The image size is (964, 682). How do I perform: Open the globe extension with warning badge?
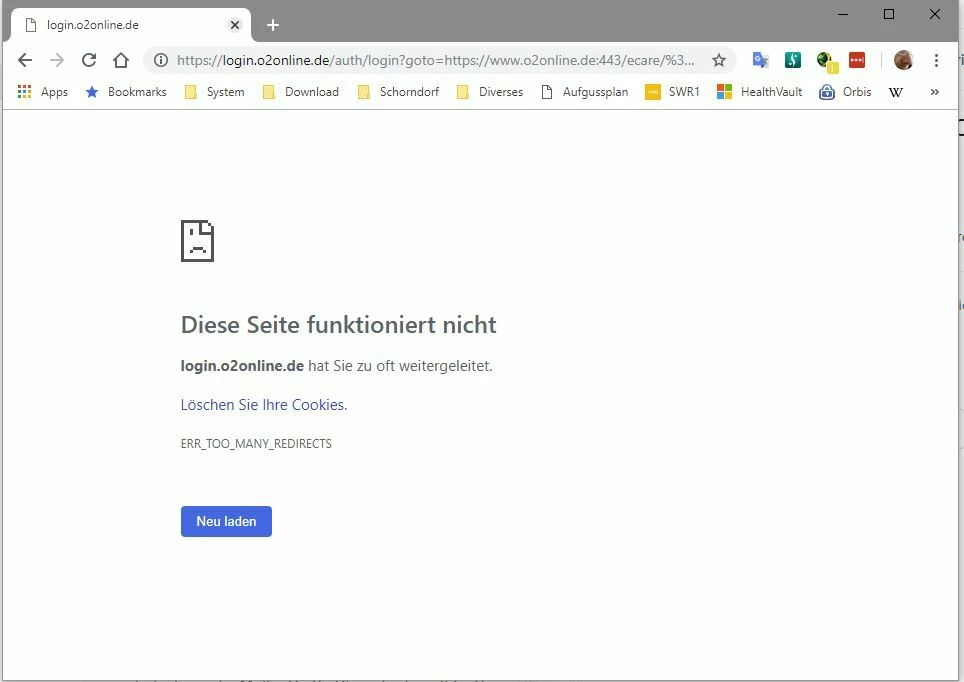(x=826, y=61)
